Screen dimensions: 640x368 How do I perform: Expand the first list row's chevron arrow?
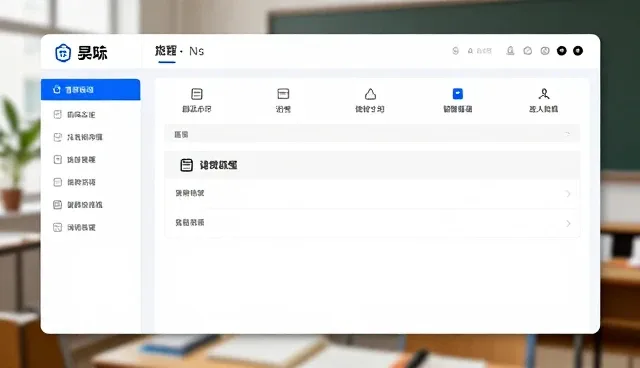tap(568, 194)
